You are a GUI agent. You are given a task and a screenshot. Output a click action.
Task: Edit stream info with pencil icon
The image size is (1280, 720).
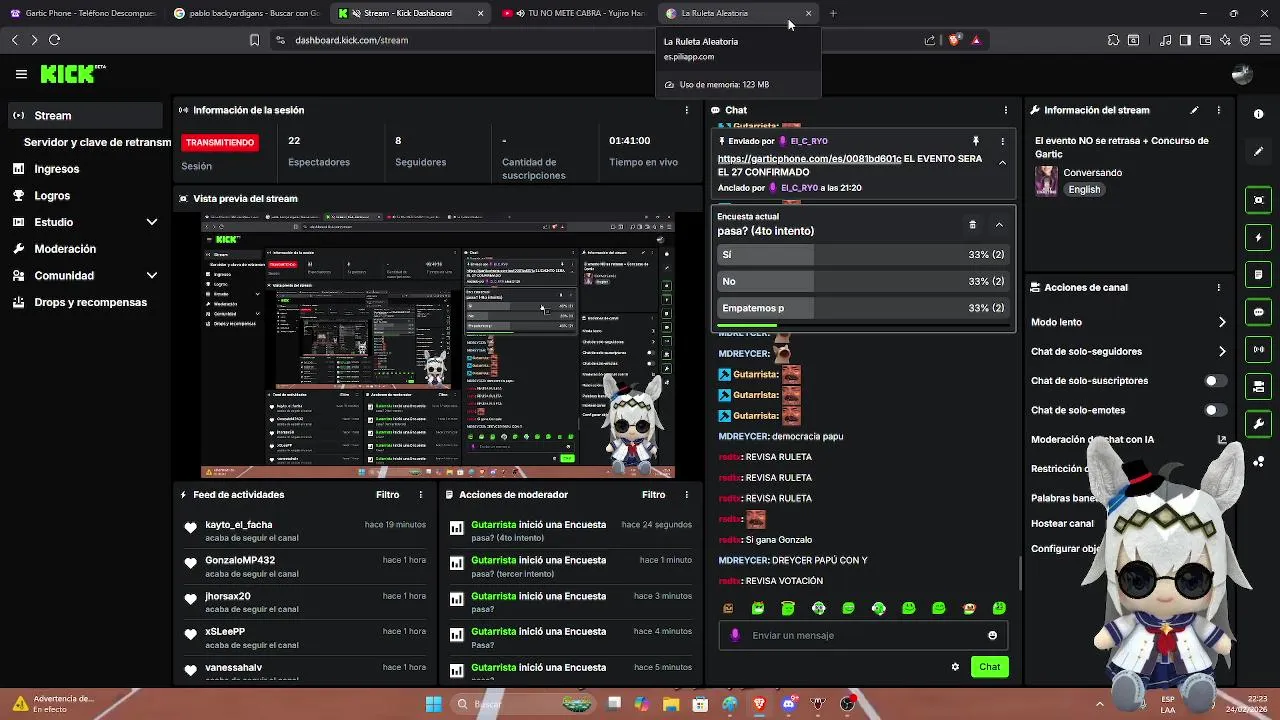[x=1194, y=110]
